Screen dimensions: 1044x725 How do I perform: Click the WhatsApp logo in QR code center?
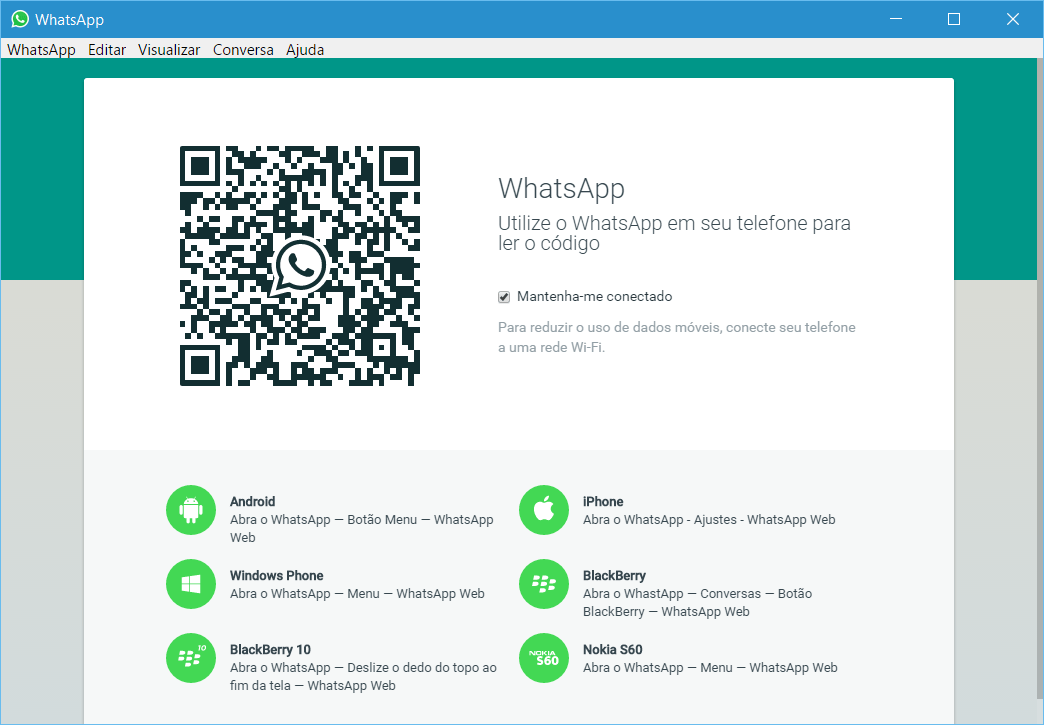click(x=300, y=266)
